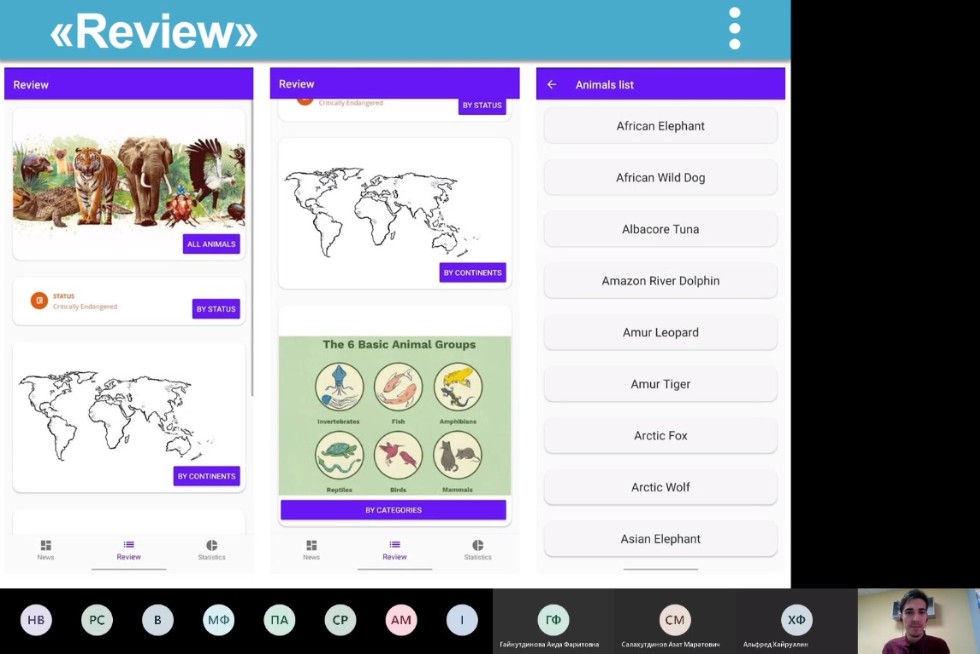Tap the back arrow in Animals list

click(551, 85)
